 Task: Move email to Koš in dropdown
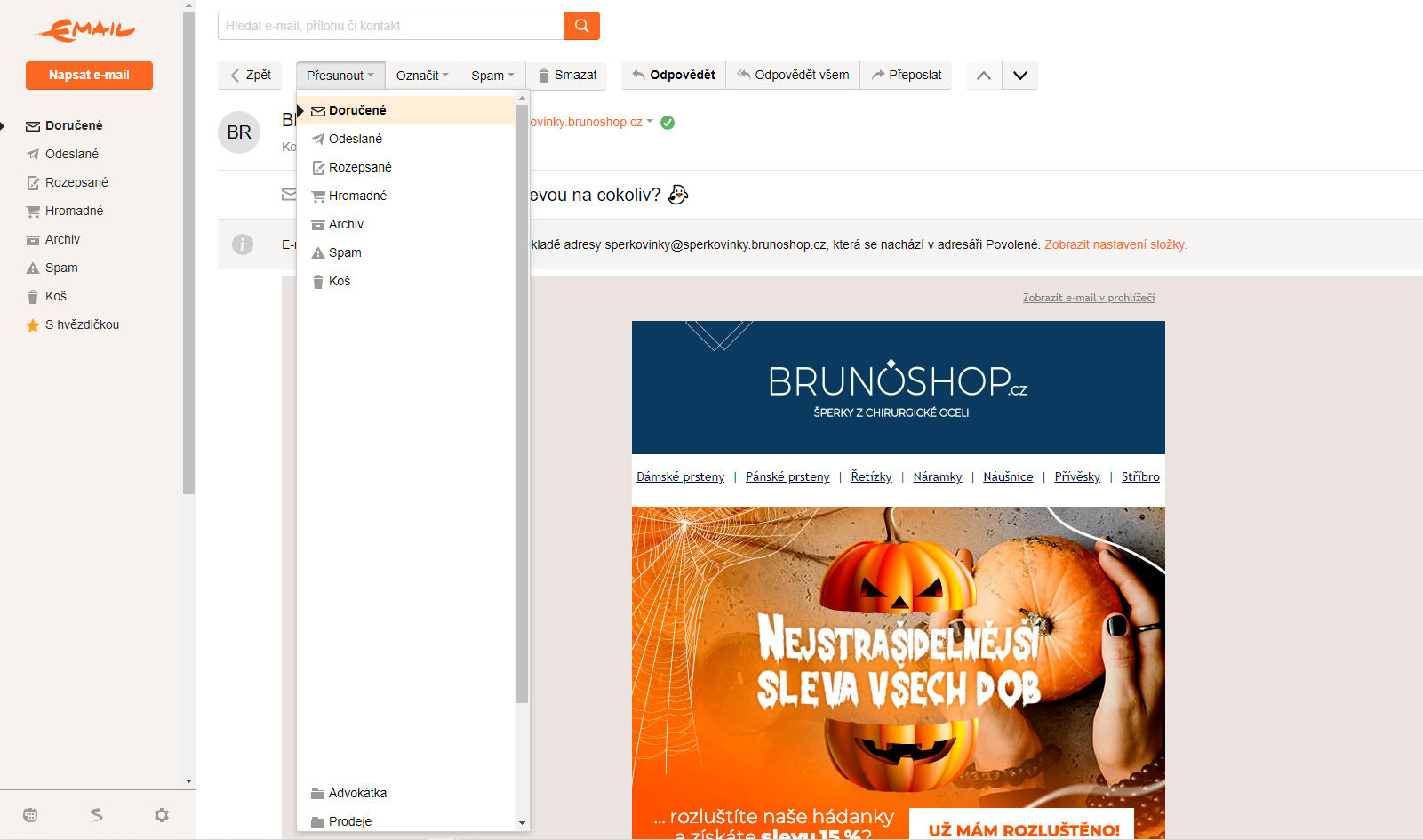405,281
